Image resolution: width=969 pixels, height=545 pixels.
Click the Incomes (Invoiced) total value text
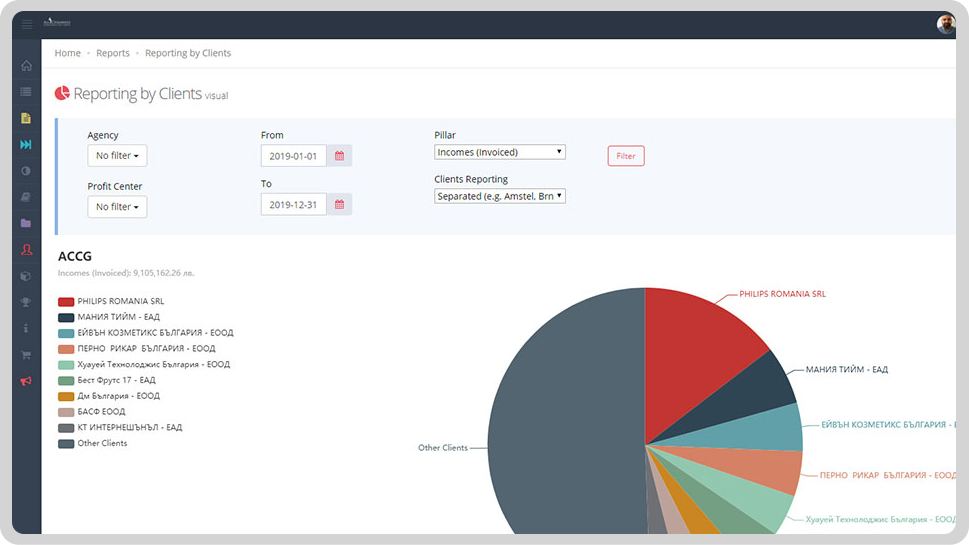pos(126,273)
